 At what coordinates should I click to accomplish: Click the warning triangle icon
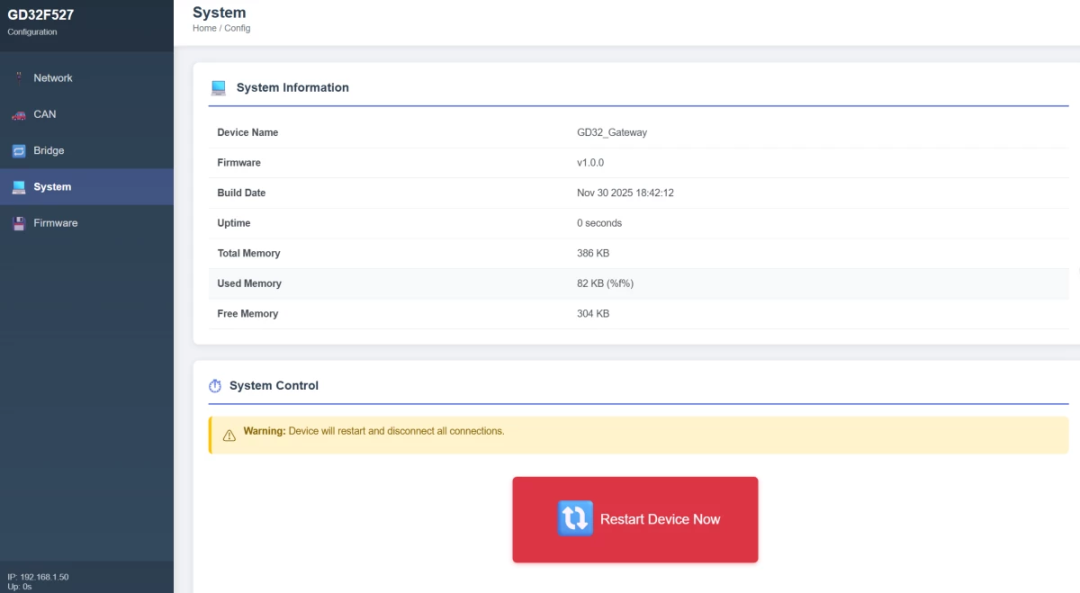229,435
